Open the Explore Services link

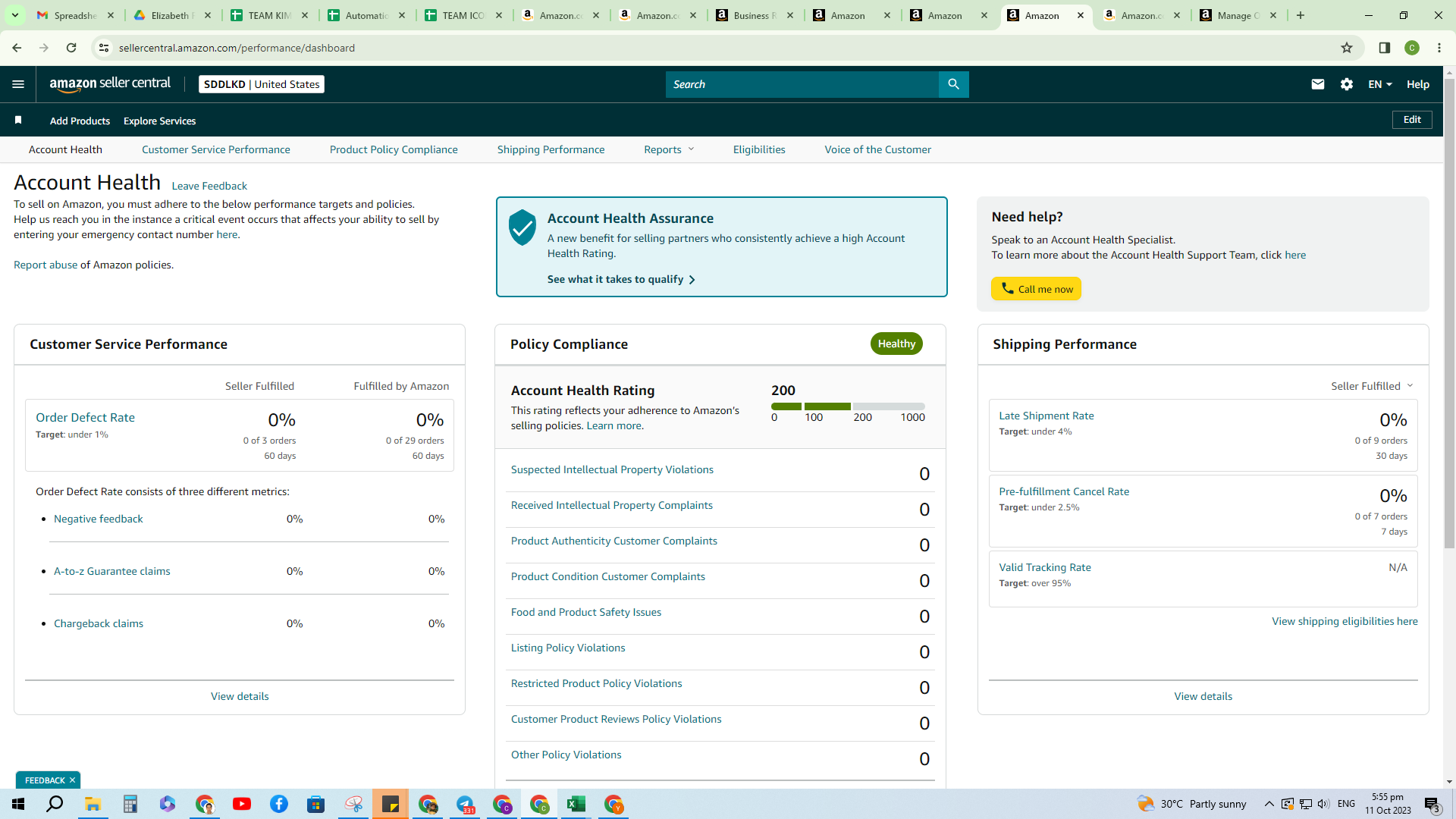(160, 121)
